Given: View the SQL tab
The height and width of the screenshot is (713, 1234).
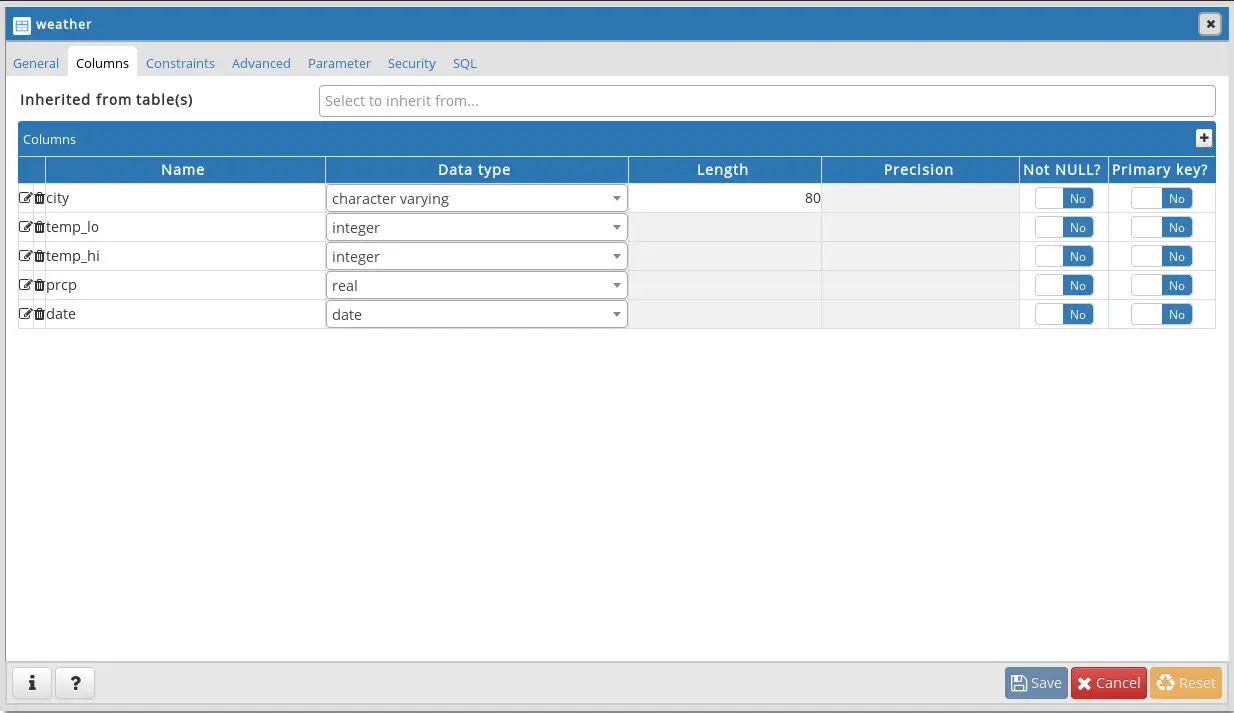Looking at the screenshot, I should tap(465, 63).
